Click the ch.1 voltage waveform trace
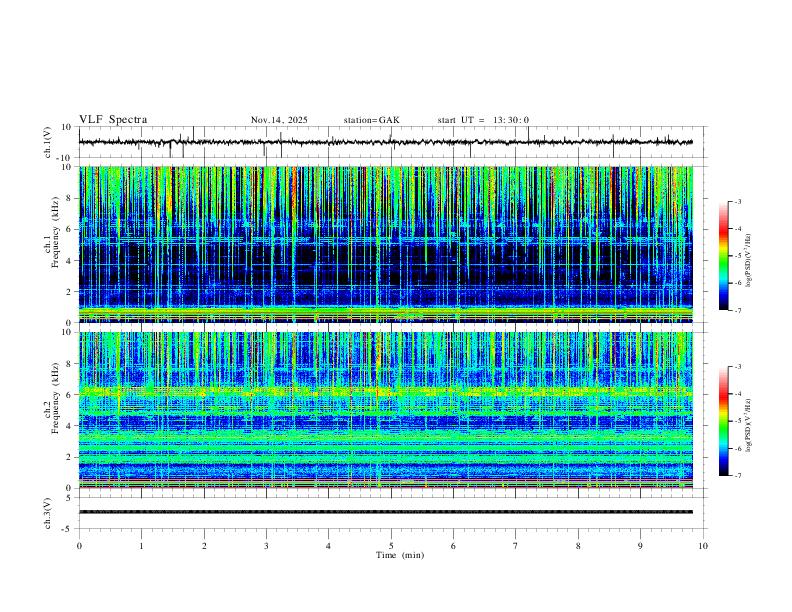The image size is (792, 612). [385, 142]
